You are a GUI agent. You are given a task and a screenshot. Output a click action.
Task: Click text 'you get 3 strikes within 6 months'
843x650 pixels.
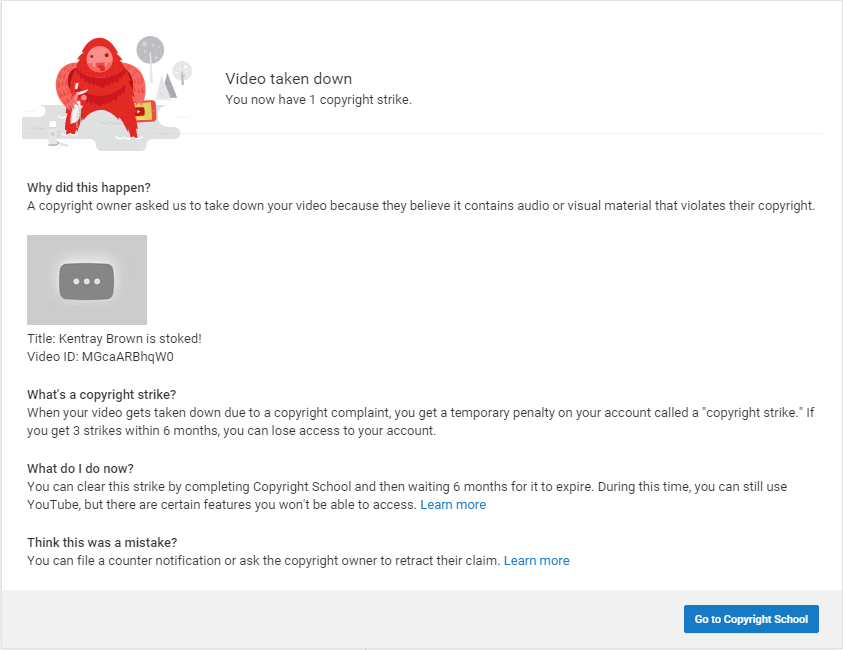123,431
